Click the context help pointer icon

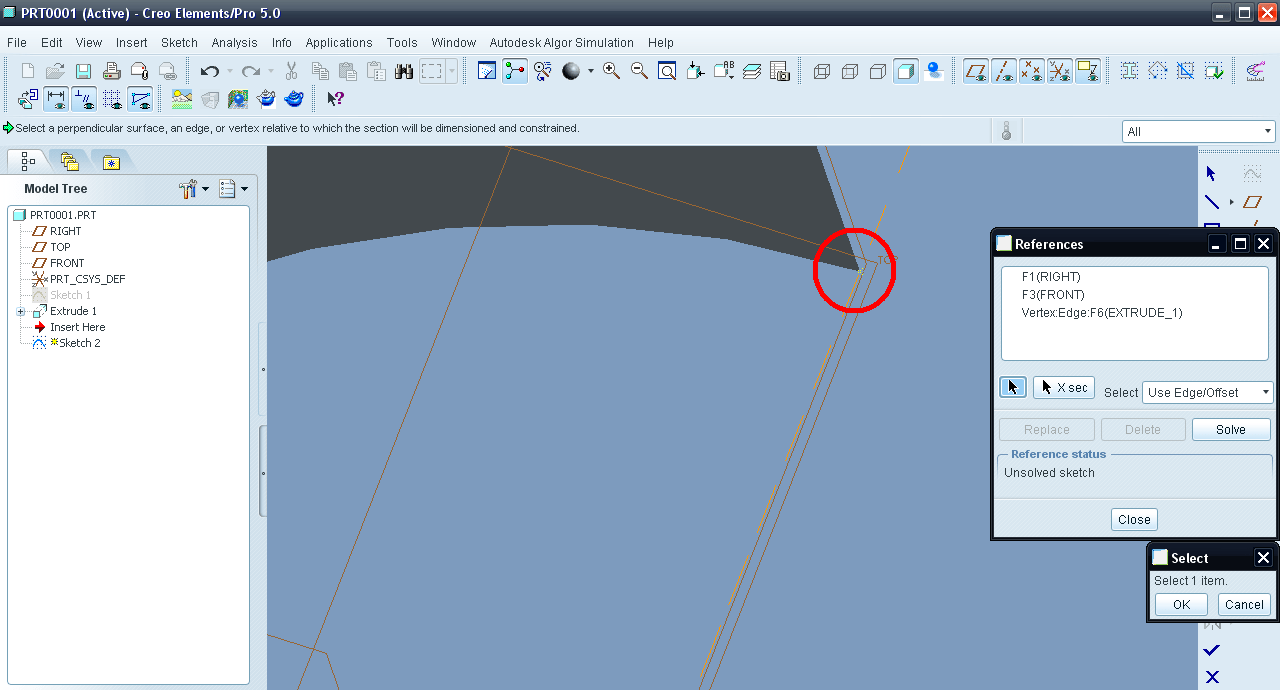click(x=336, y=99)
